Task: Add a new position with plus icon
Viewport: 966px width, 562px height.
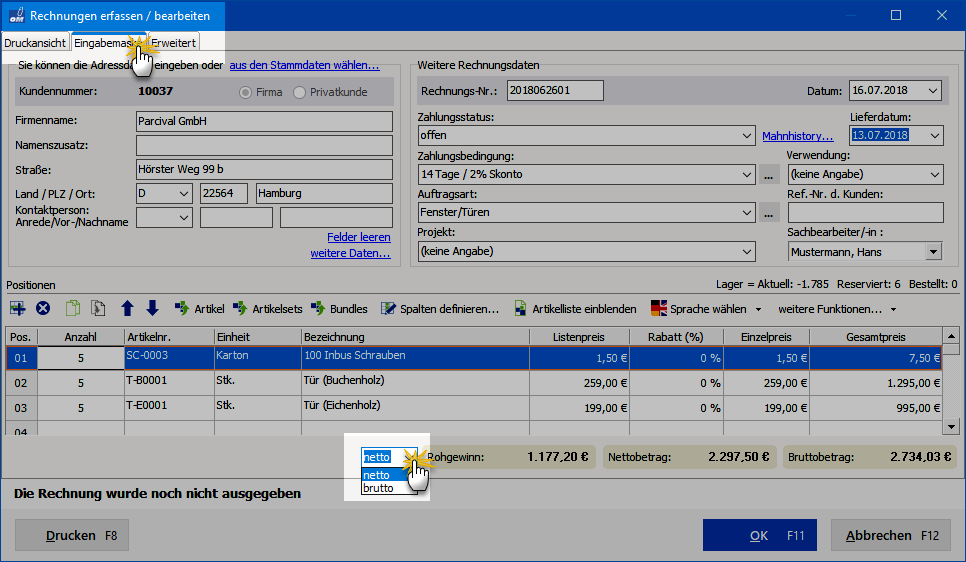Action: pos(18,308)
